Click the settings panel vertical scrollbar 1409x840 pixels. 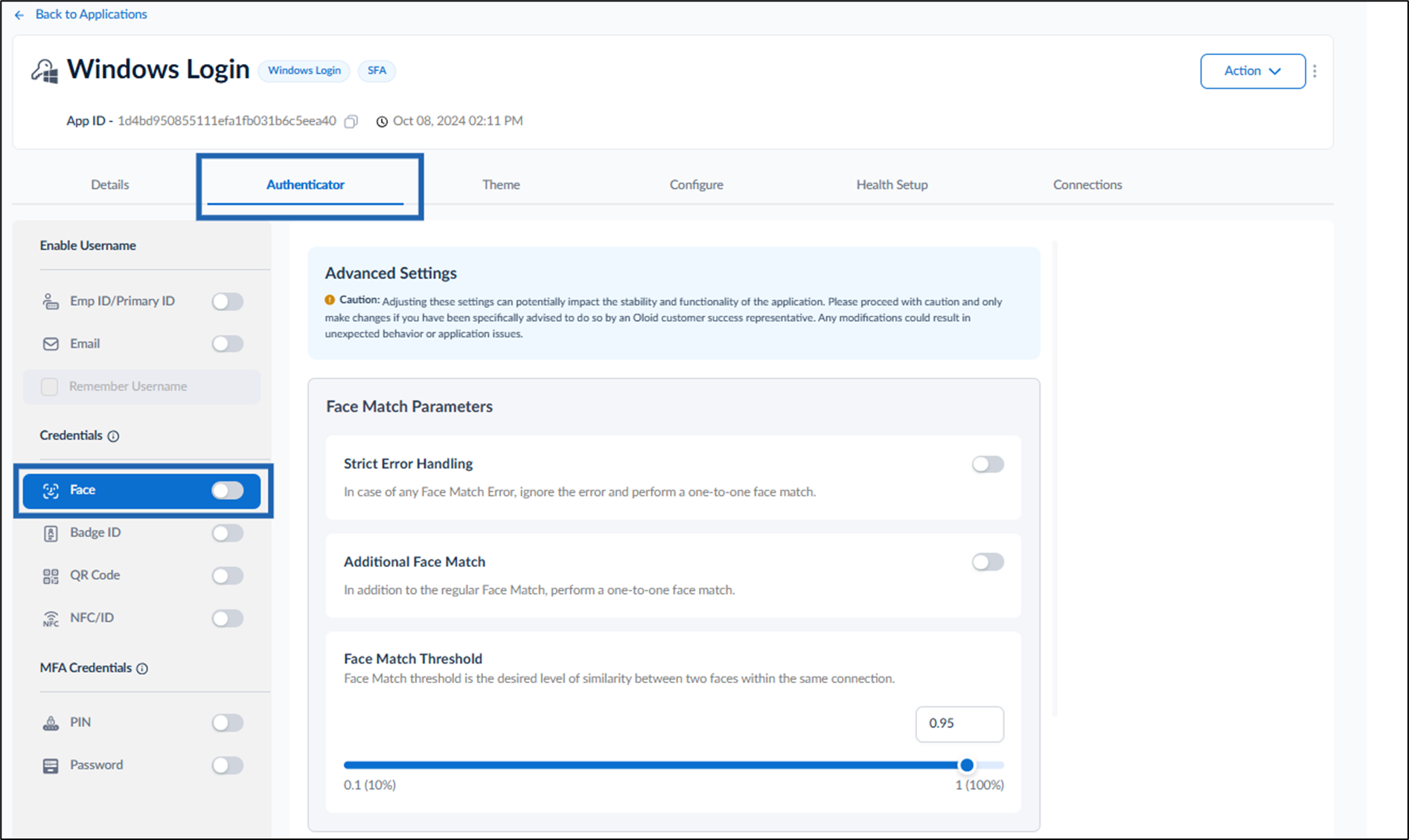pyautogui.click(x=1055, y=479)
